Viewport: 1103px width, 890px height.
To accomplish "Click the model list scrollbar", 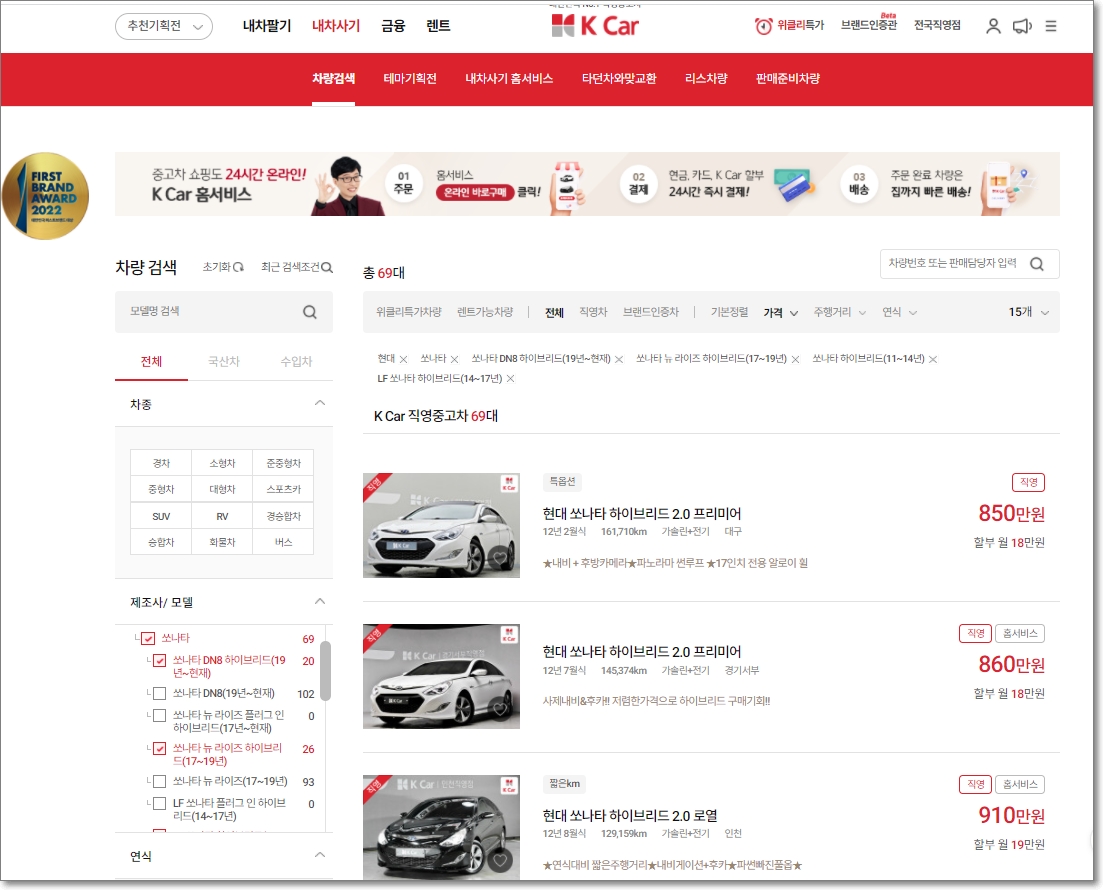I will pyautogui.click(x=325, y=671).
